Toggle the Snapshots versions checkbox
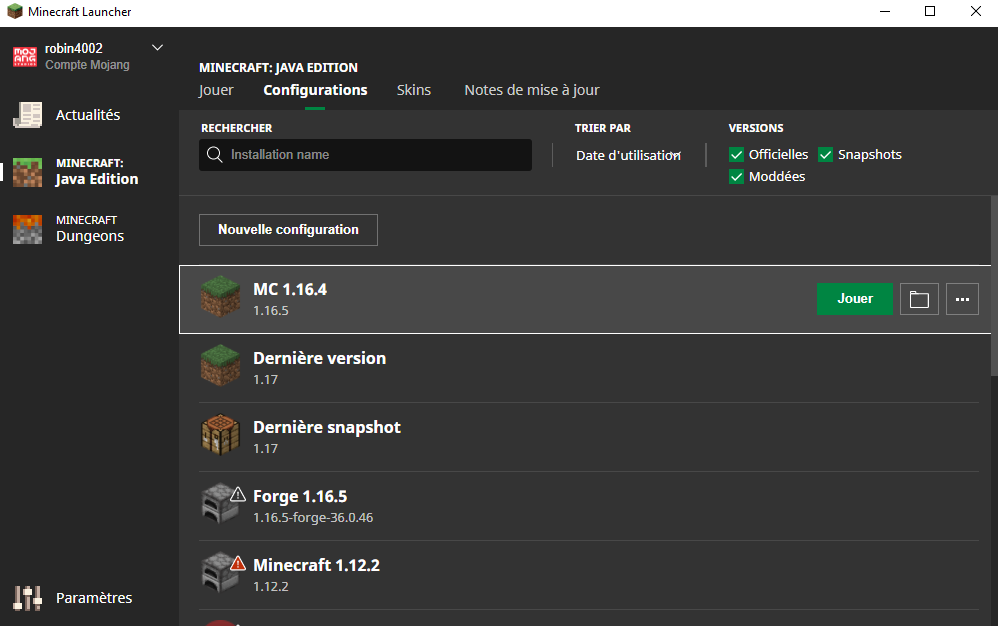Screen dimensions: 998x626 point(826,155)
